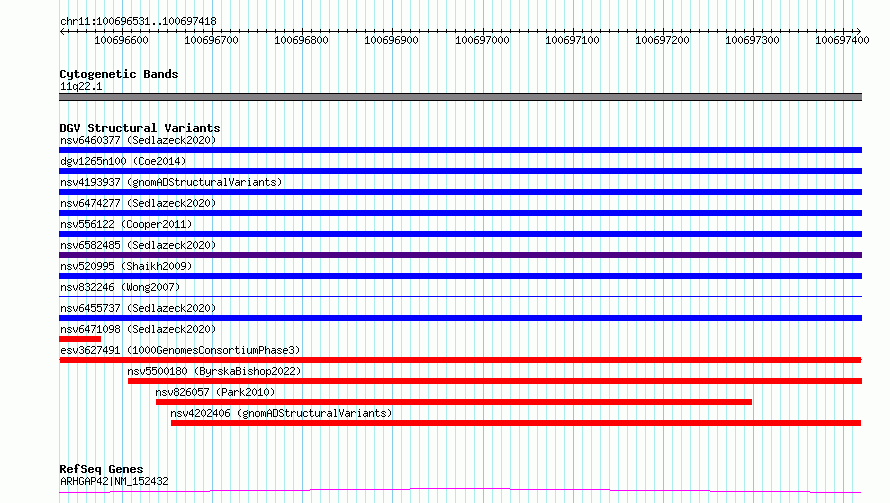This screenshot has height=503, width=890.
Task: Open nsv832246 (Wong2007) variant label
Action: click(120, 287)
